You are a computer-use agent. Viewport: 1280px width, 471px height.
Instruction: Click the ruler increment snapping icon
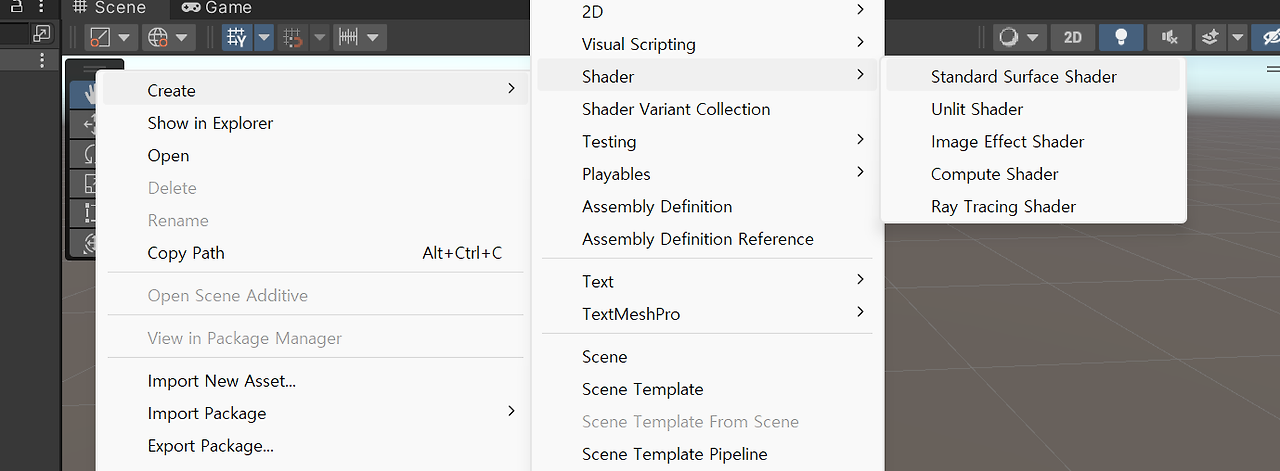tap(348, 38)
